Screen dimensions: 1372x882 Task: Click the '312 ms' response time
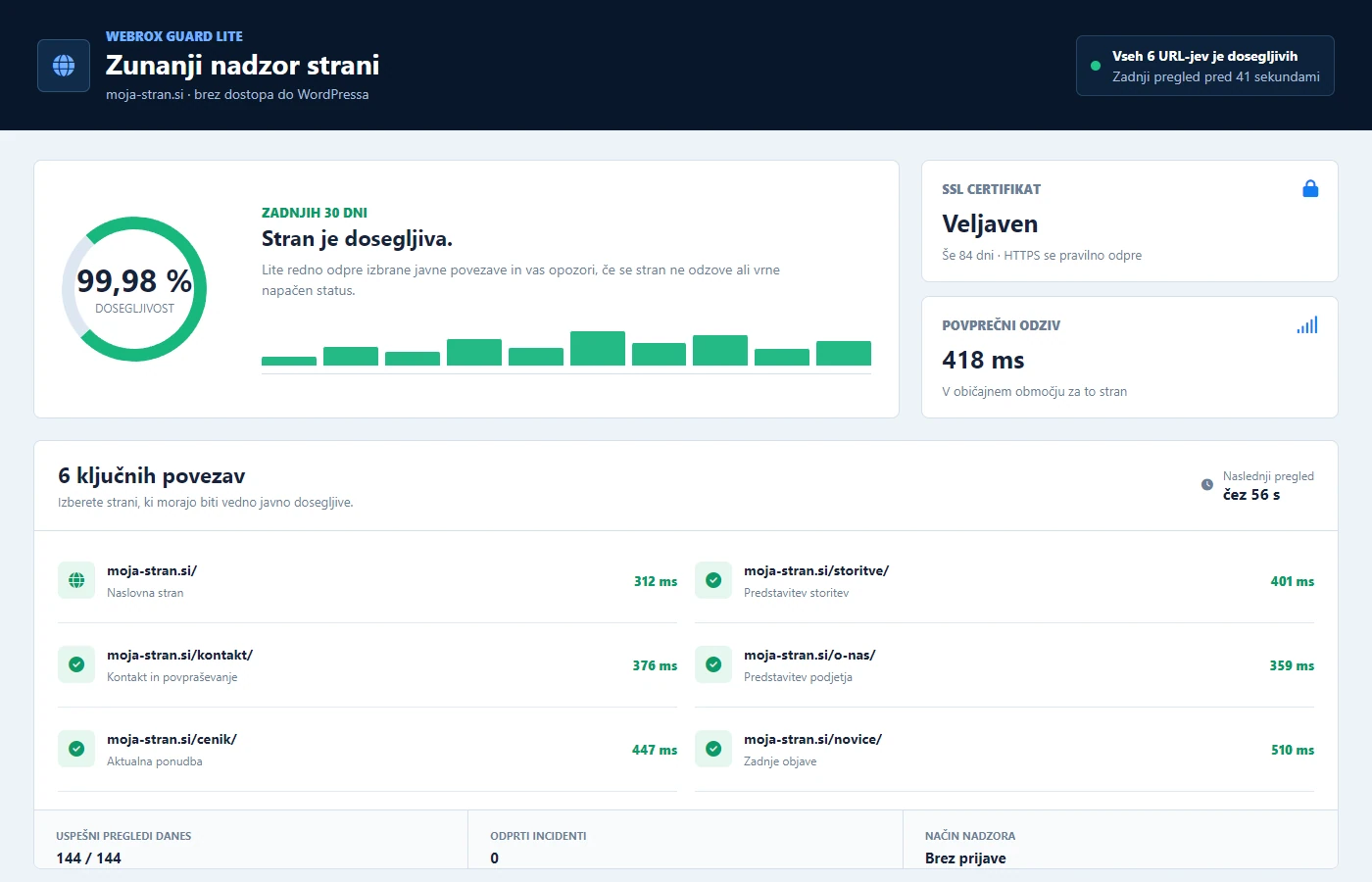click(x=656, y=581)
